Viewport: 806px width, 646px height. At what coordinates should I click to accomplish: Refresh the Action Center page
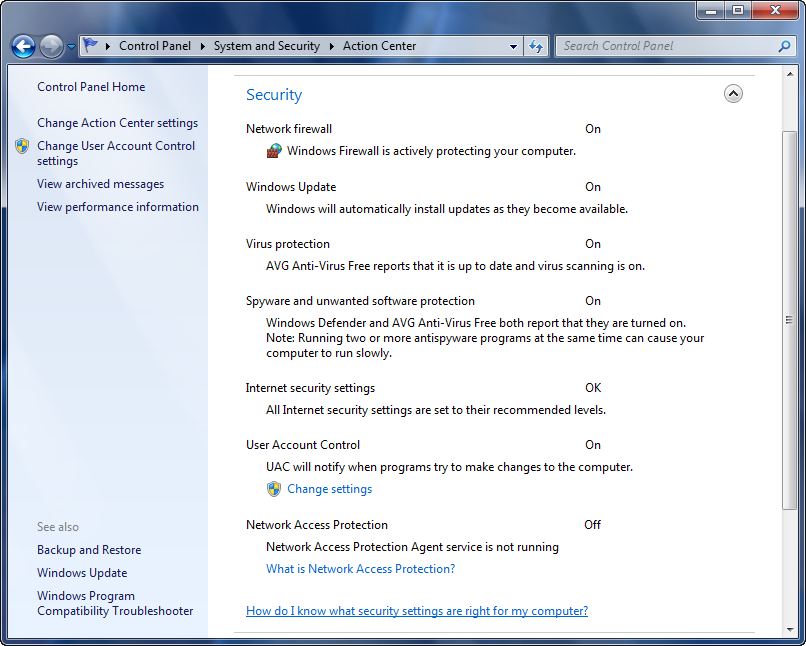click(x=536, y=46)
